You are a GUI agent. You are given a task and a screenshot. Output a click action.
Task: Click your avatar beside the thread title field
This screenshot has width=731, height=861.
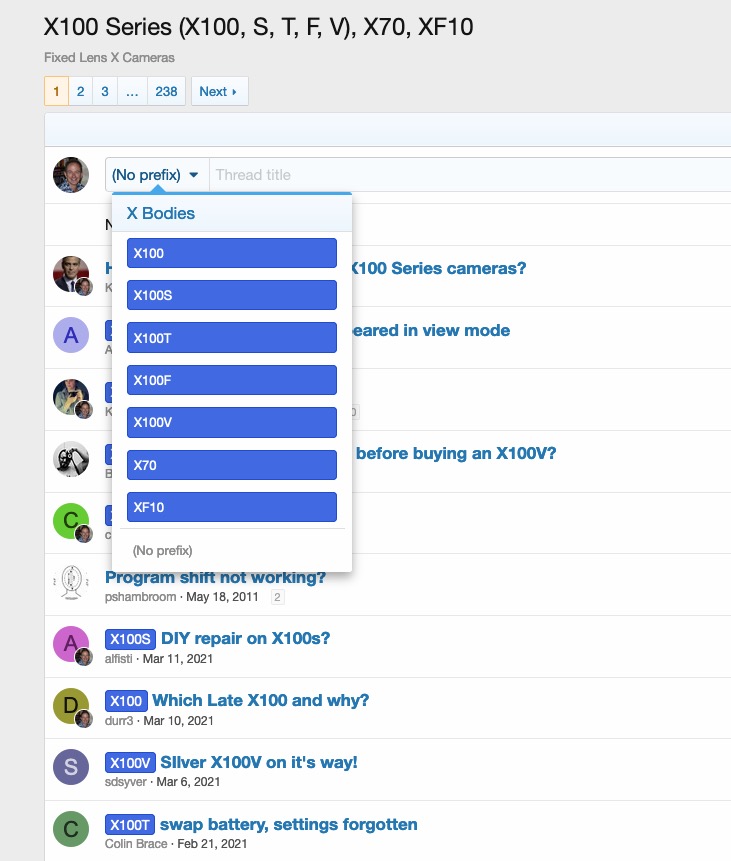(71, 175)
